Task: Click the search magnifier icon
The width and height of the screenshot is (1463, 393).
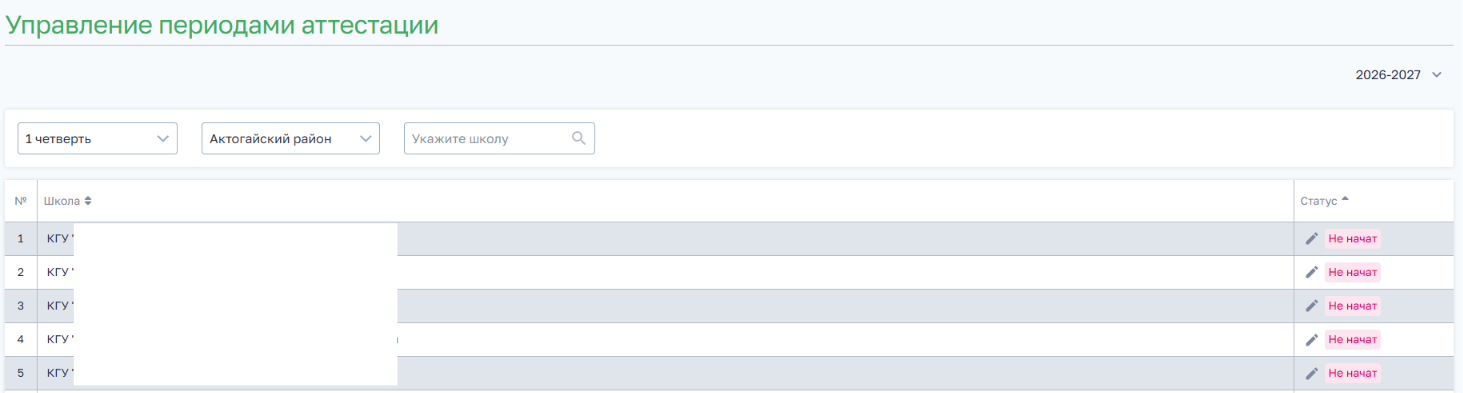Action: (x=578, y=138)
